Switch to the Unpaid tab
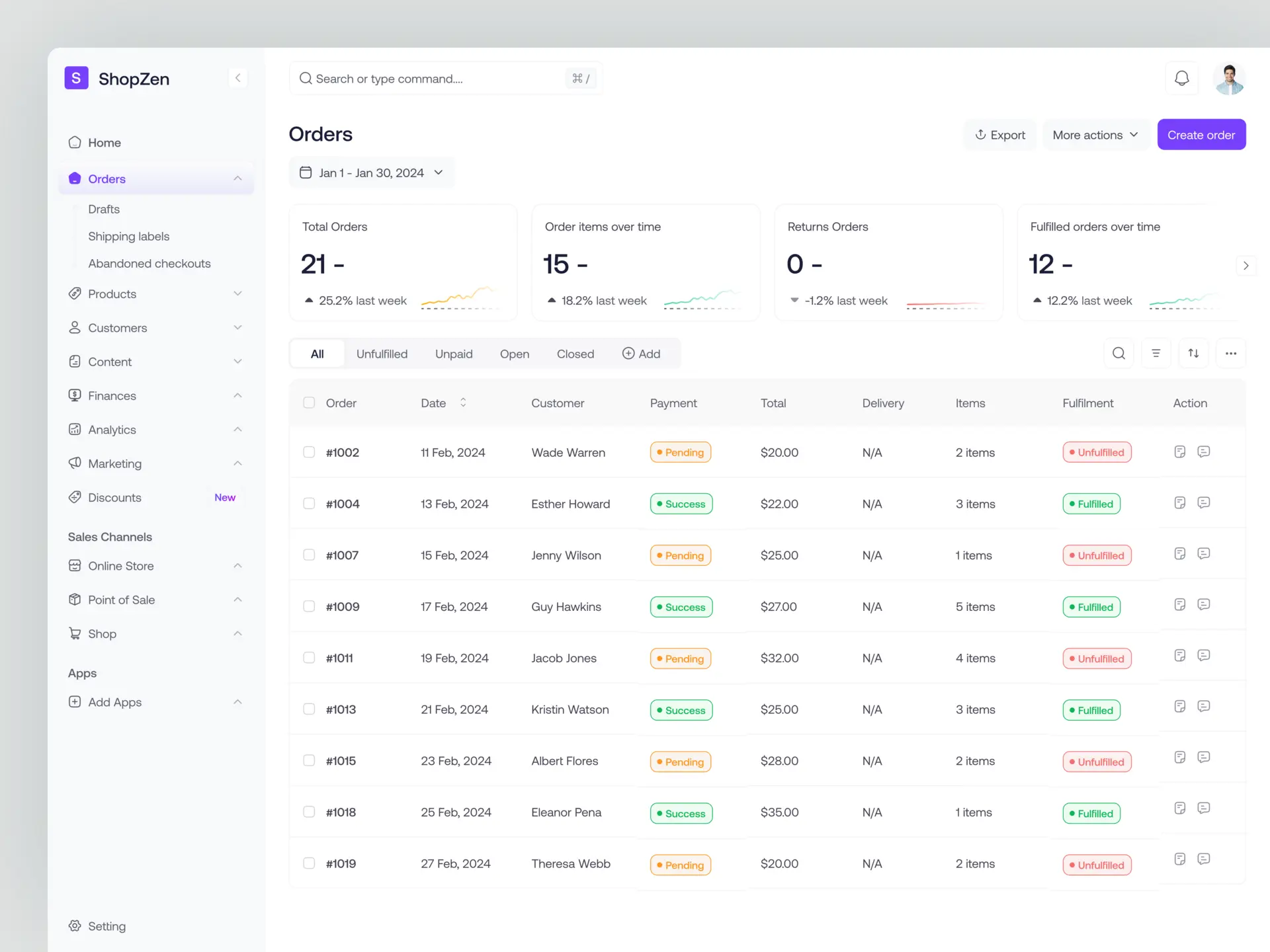 (x=454, y=354)
